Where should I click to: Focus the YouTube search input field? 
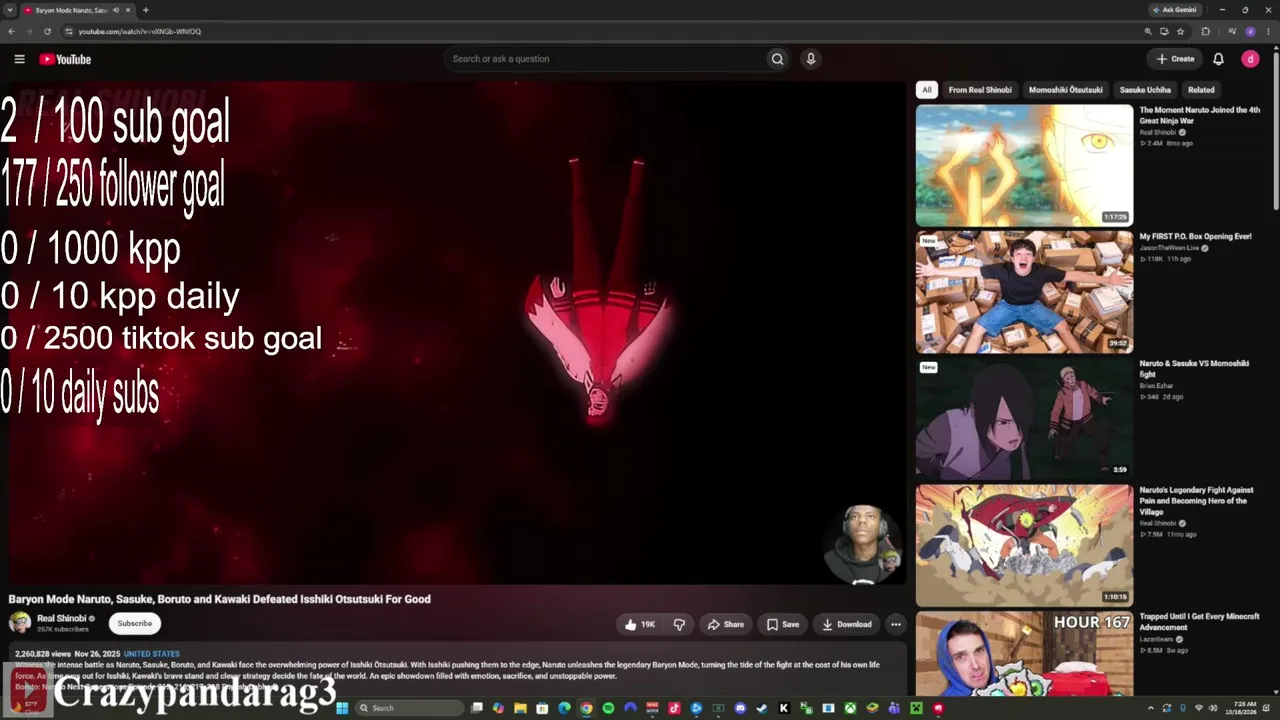(x=605, y=59)
